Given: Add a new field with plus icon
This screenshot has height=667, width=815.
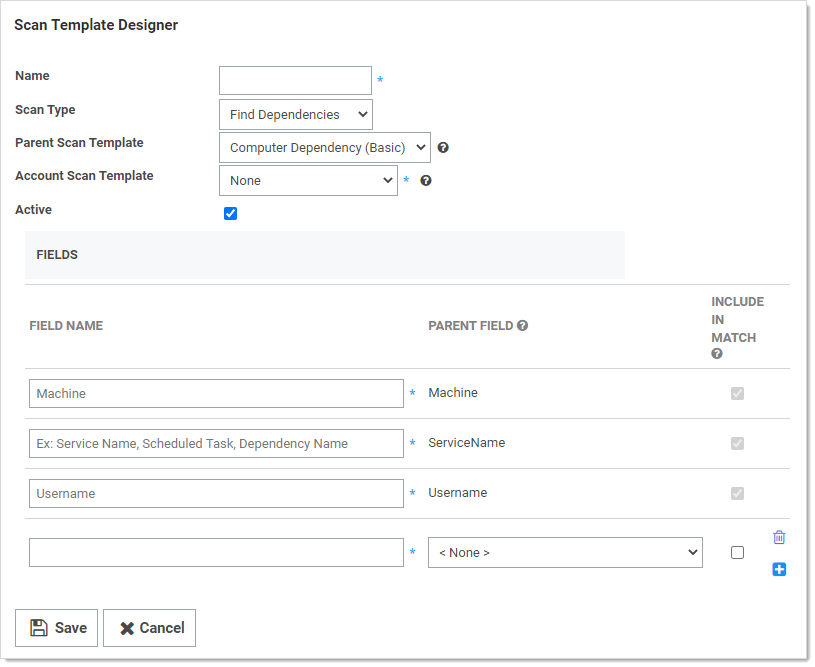Looking at the screenshot, I should [779, 570].
